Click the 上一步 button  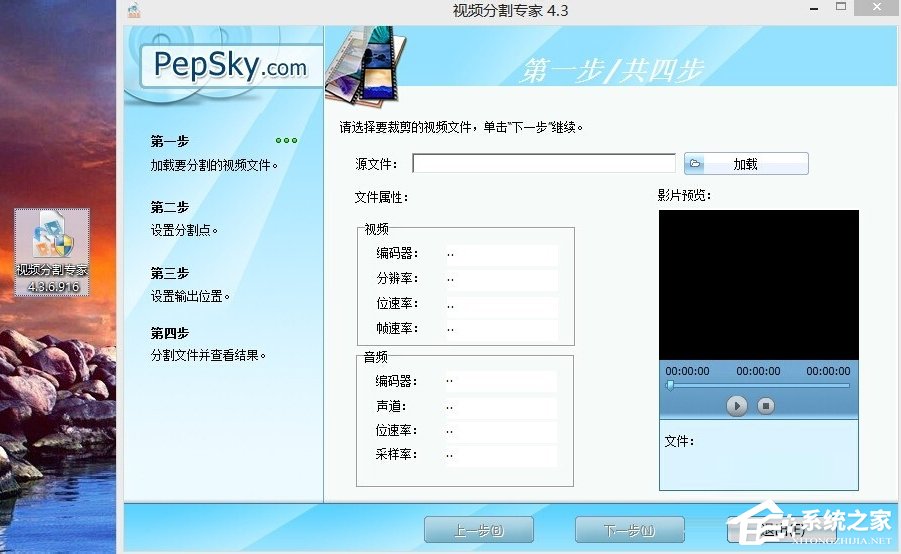click(479, 530)
